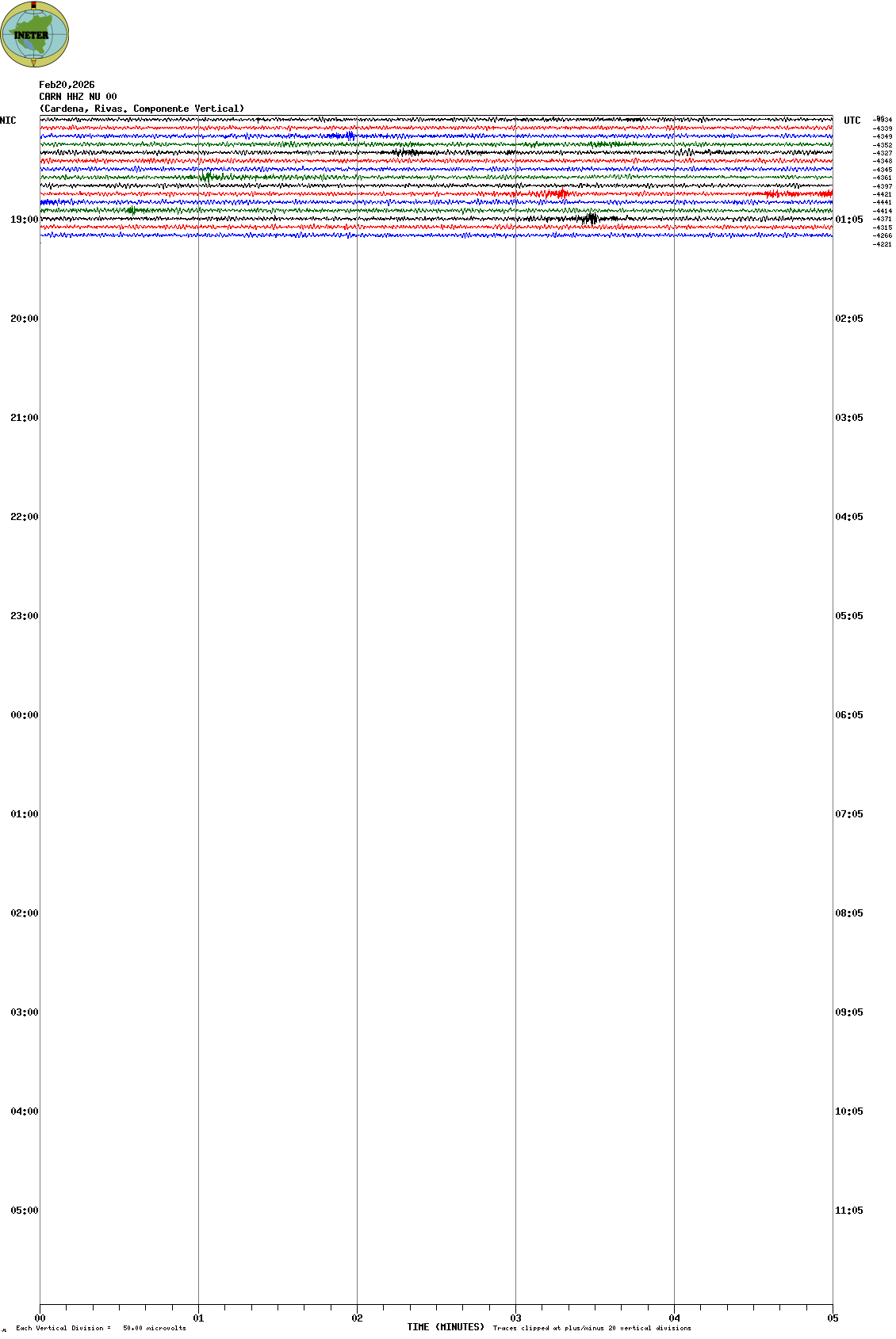Select the 19:00 local time label
The image size is (896, 1339).
[24, 220]
